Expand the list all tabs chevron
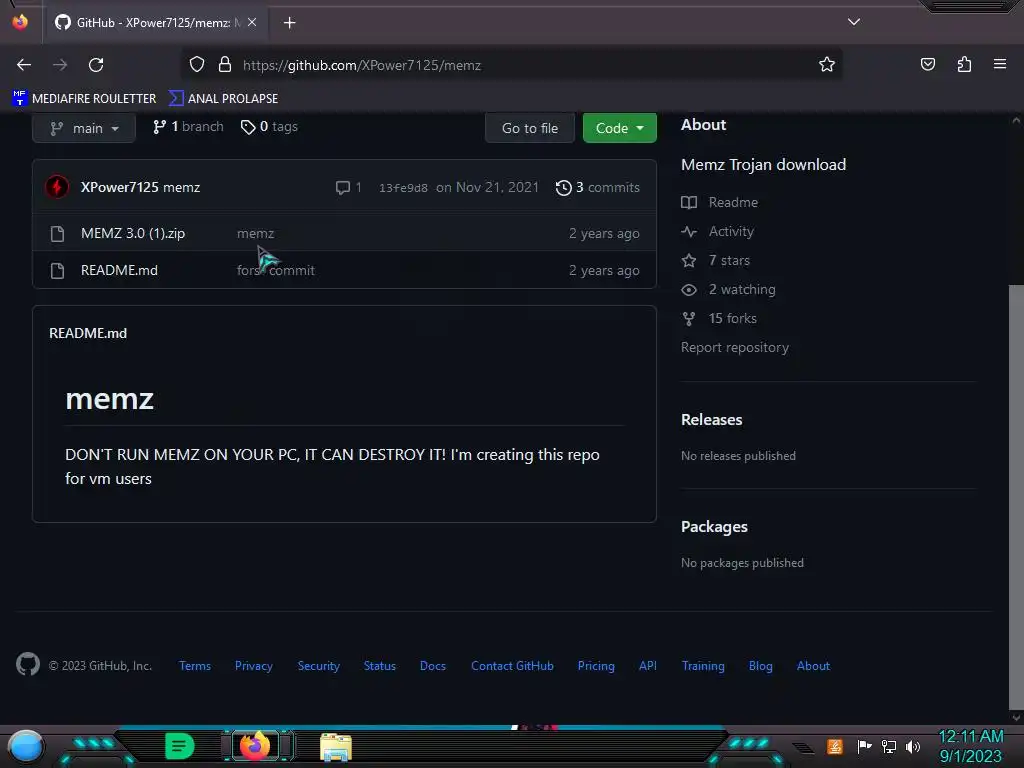 (x=854, y=22)
